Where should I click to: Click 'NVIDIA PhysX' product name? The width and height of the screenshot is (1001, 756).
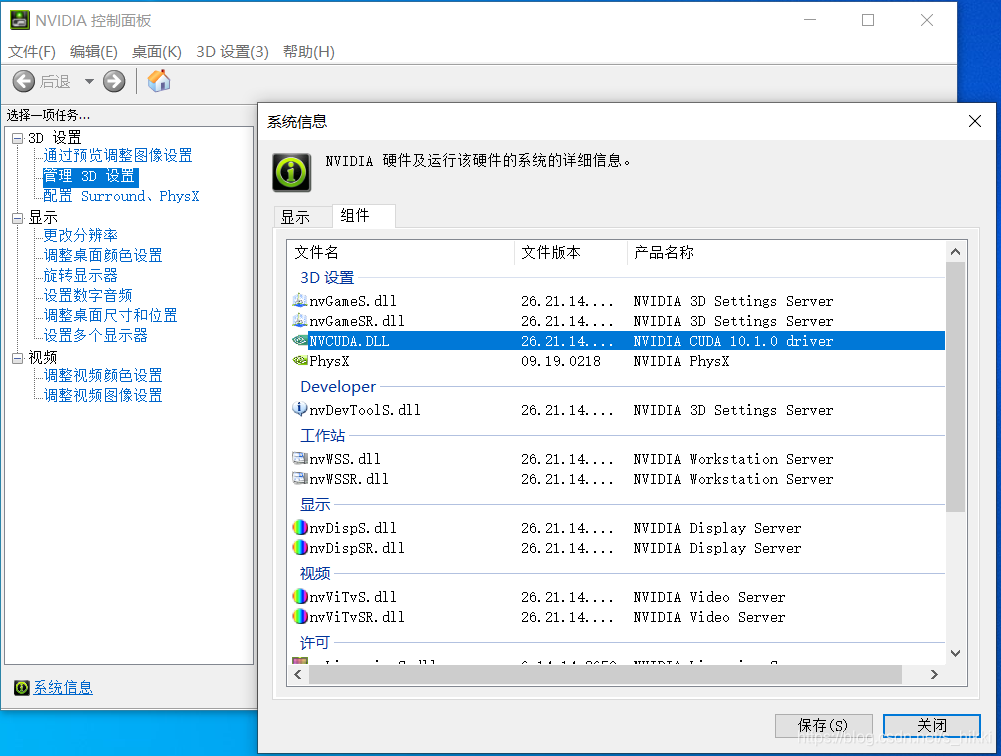(x=681, y=361)
